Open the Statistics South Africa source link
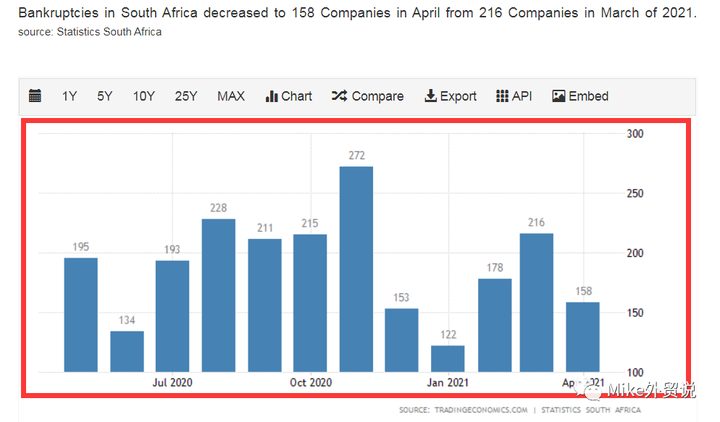The height and width of the screenshot is (422, 720). [109, 32]
